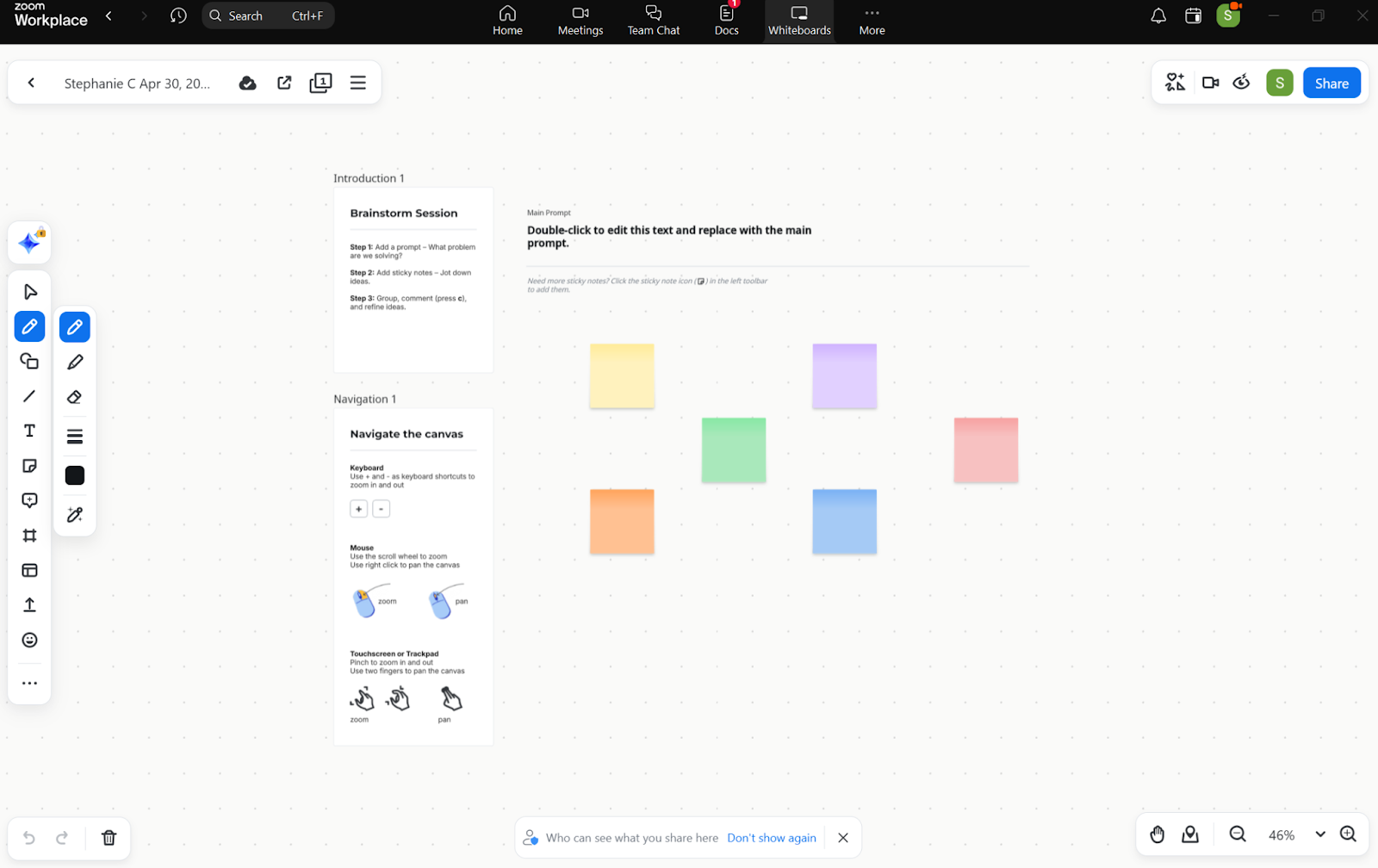Select the blue sticky note
The height and width of the screenshot is (868, 1378).
(844, 521)
